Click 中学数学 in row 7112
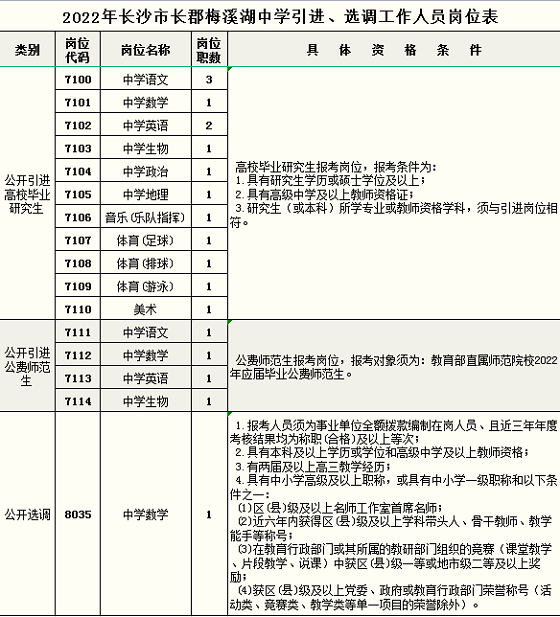The width and height of the screenshot is (560, 617). (x=146, y=355)
